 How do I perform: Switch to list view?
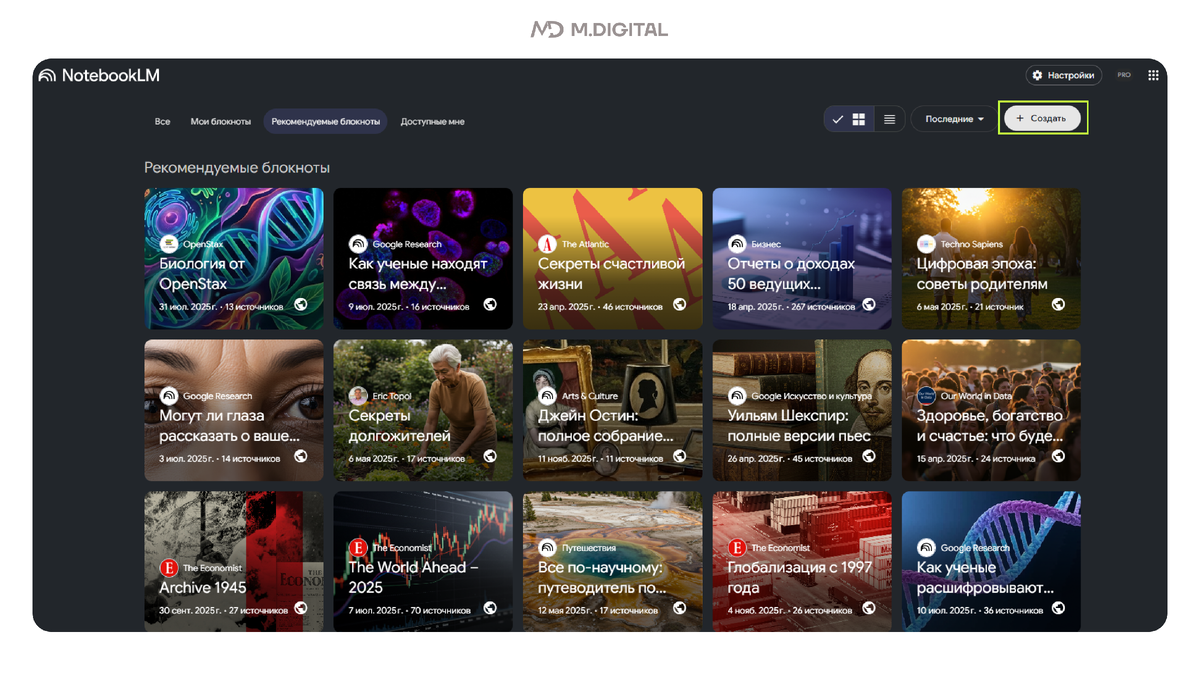click(x=889, y=119)
